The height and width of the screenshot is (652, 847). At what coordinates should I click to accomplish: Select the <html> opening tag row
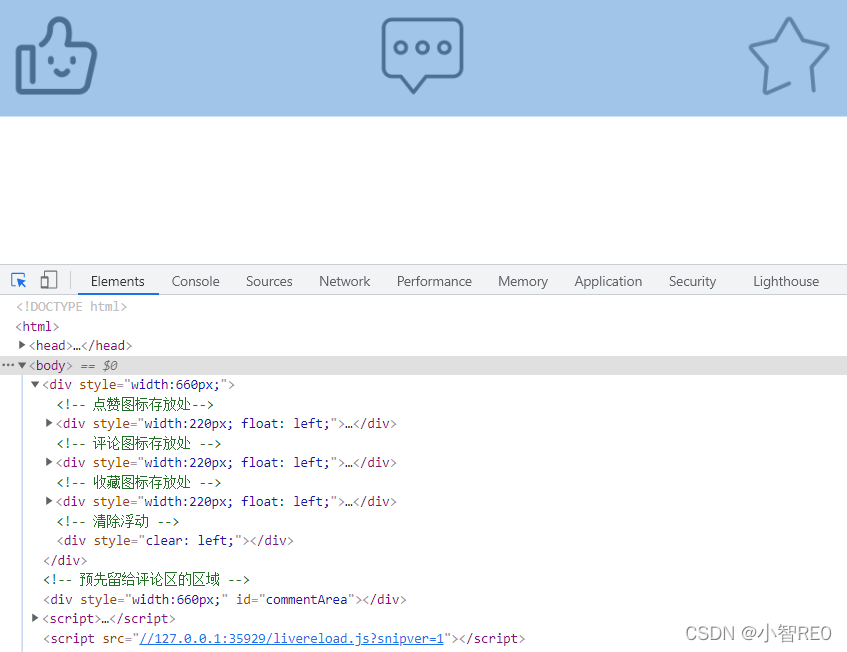(37, 326)
